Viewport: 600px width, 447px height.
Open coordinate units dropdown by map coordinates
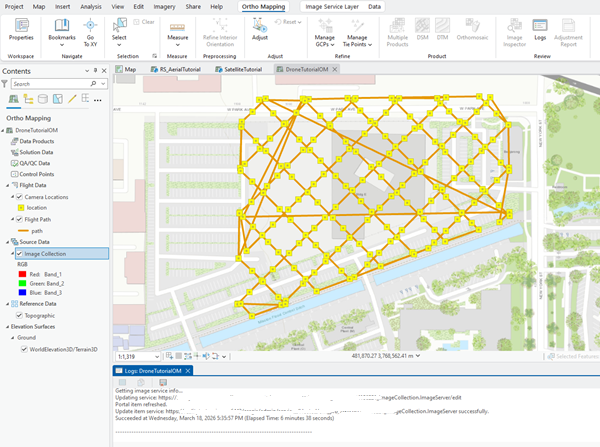pyautogui.click(x=418, y=356)
